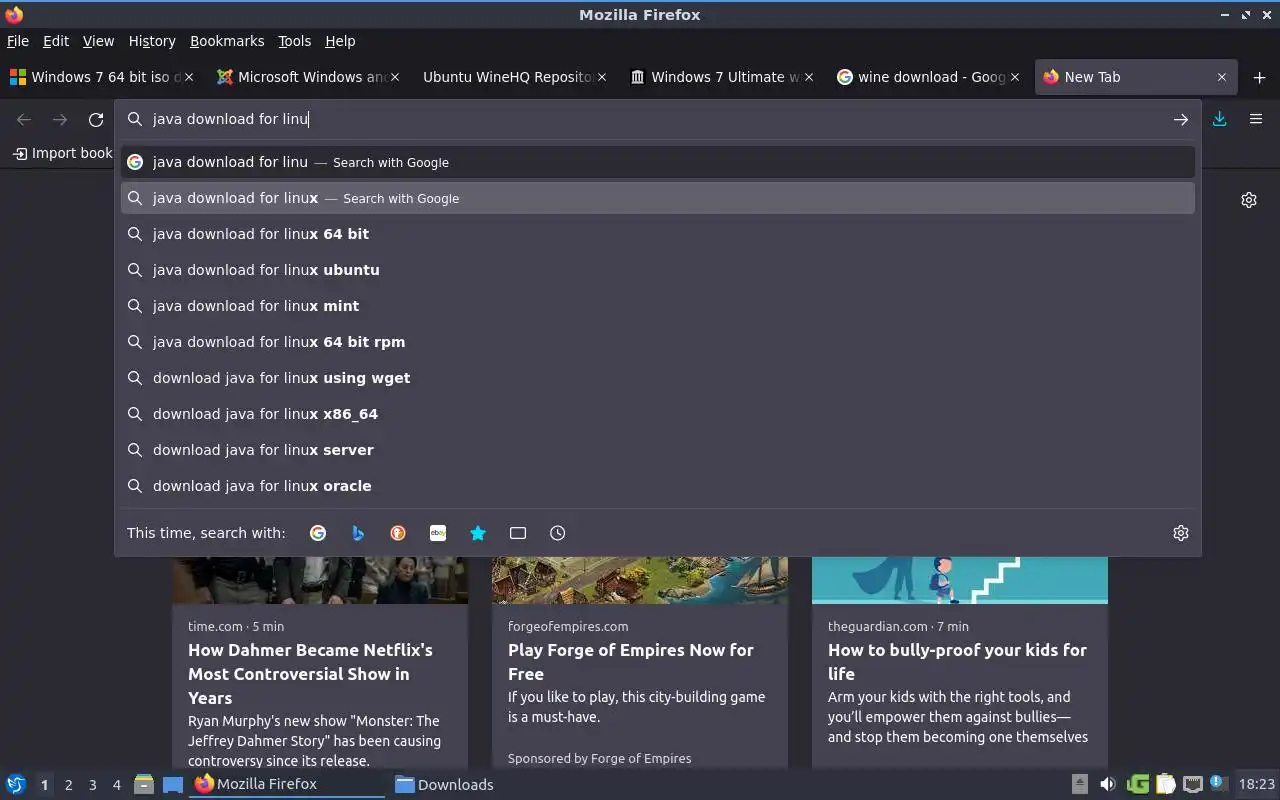The image size is (1280, 800).
Task: Open the taskbar start menu icon
Action: [x=16, y=784]
